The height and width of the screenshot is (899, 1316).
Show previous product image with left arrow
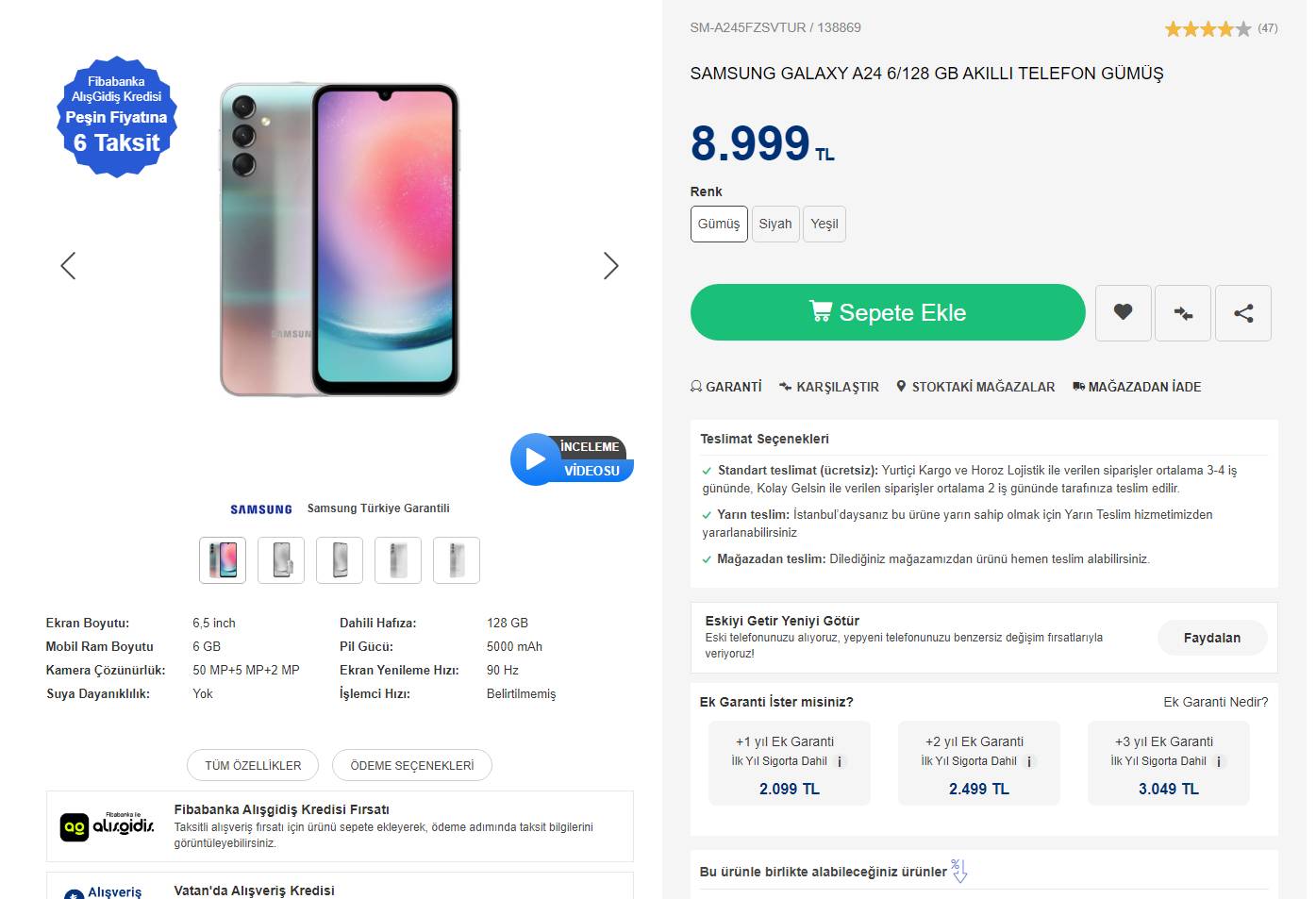click(68, 266)
